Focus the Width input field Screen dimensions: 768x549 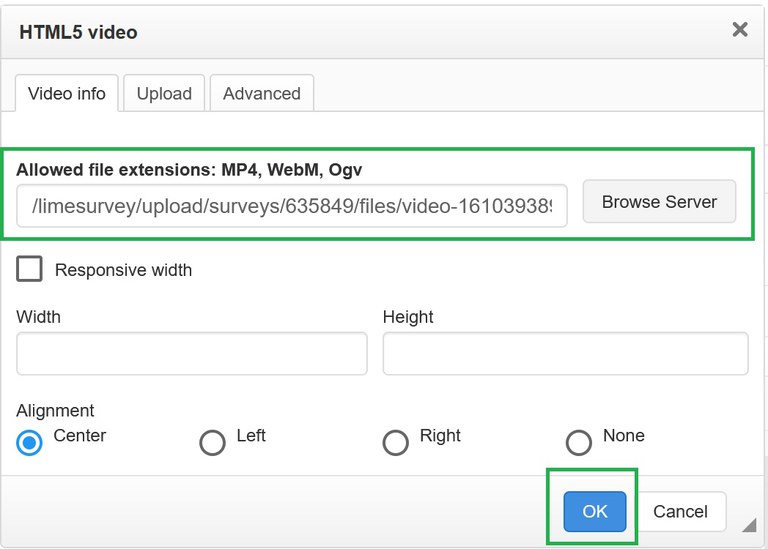(x=192, y=354)
